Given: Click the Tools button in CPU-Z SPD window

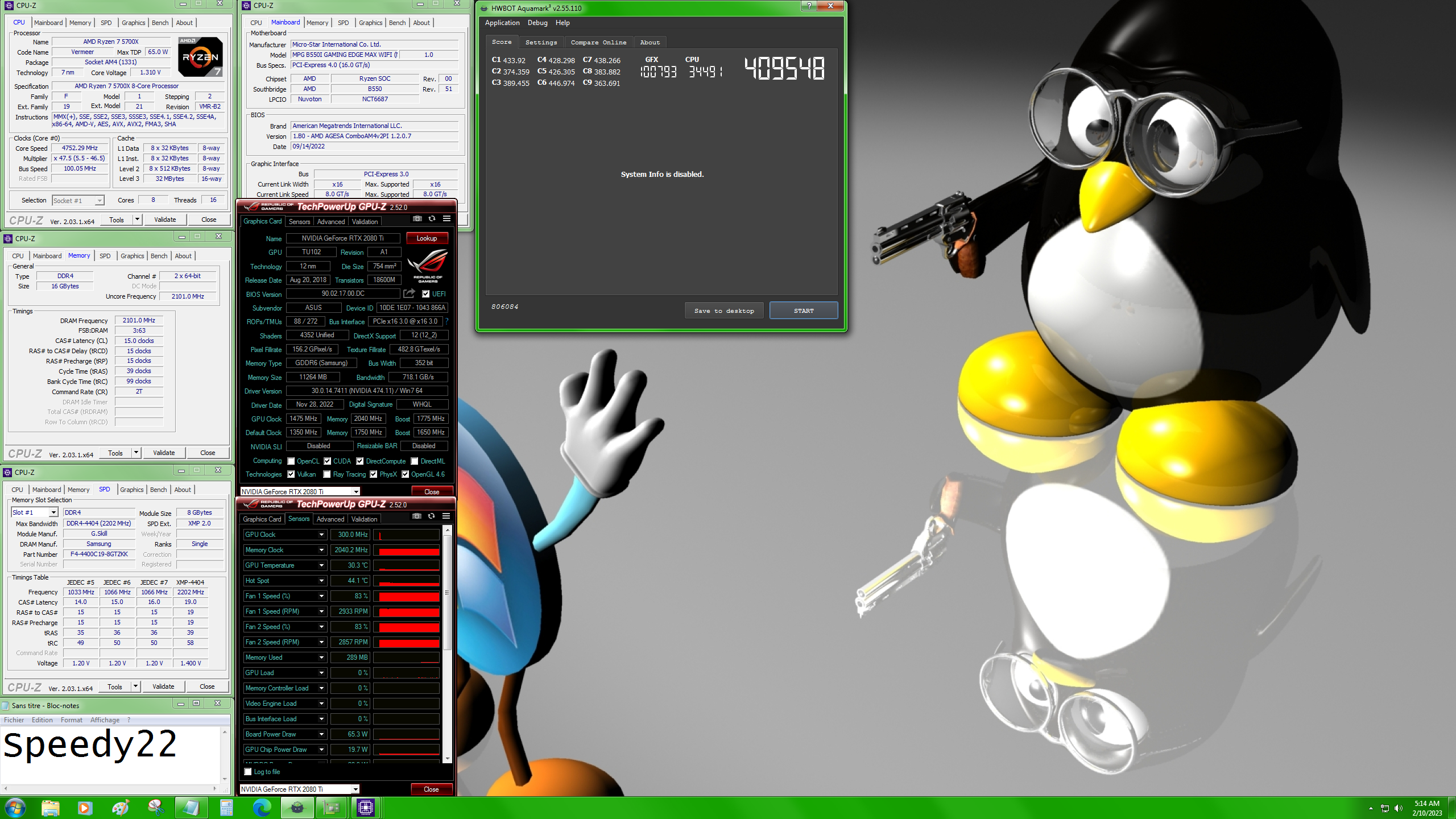Looking at the screenshot, I should pos(115,686).
